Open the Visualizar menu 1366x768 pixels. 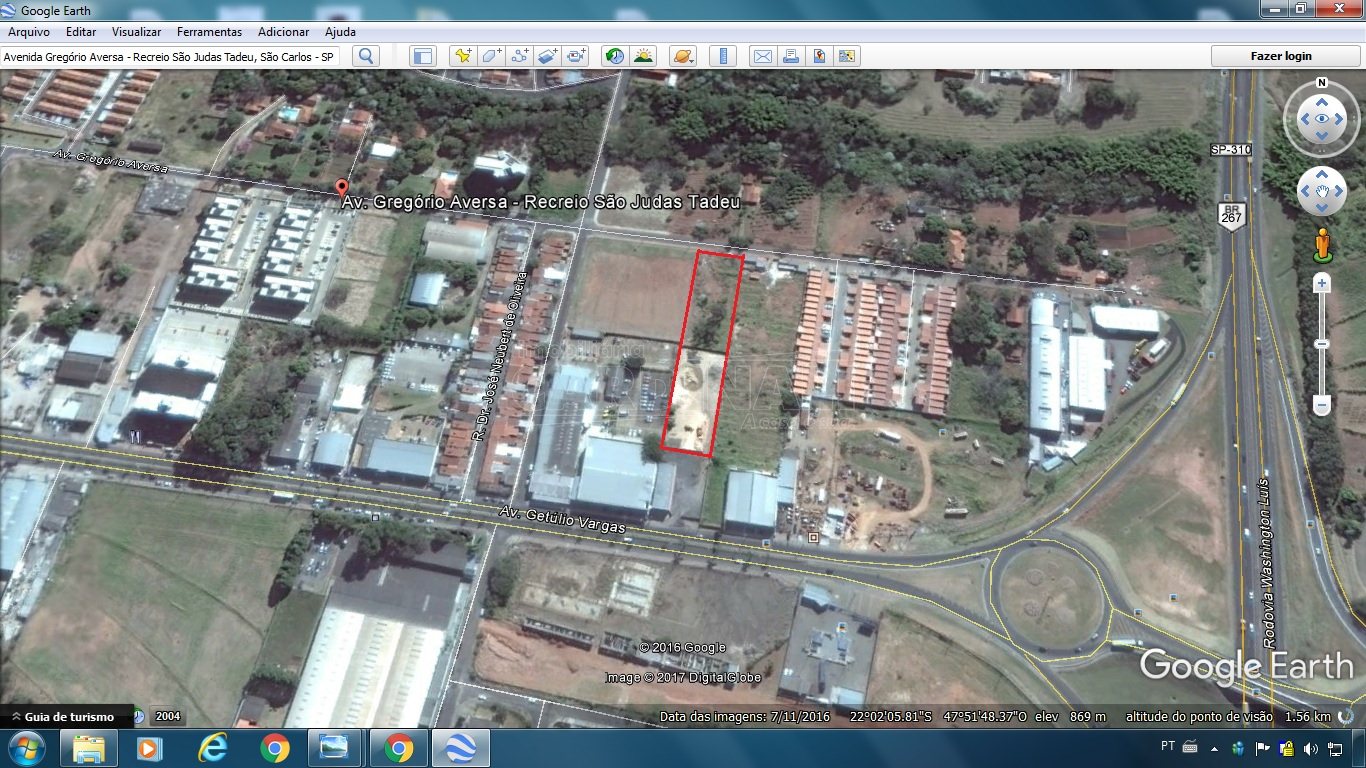click(136, 32)
